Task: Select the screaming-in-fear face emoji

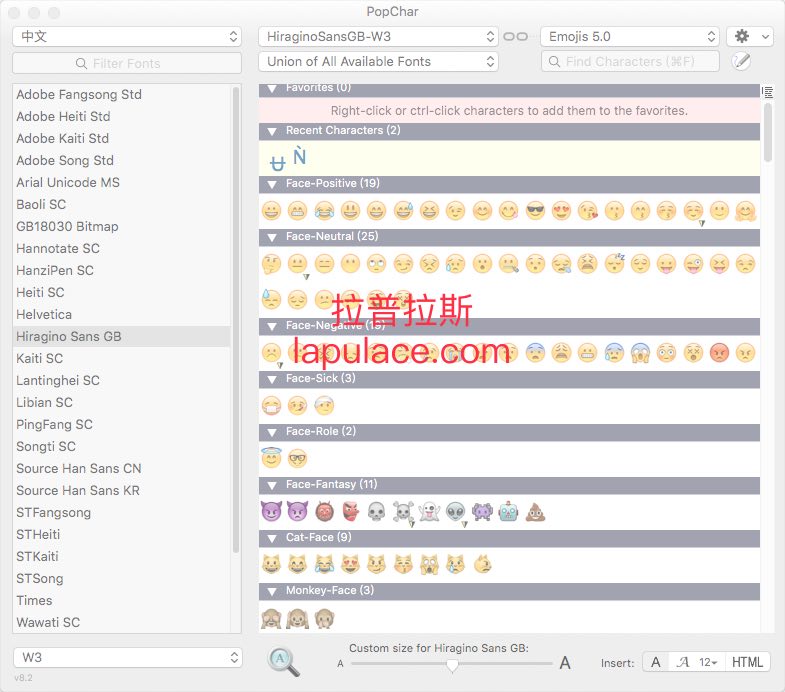Action: click(640, 353)
